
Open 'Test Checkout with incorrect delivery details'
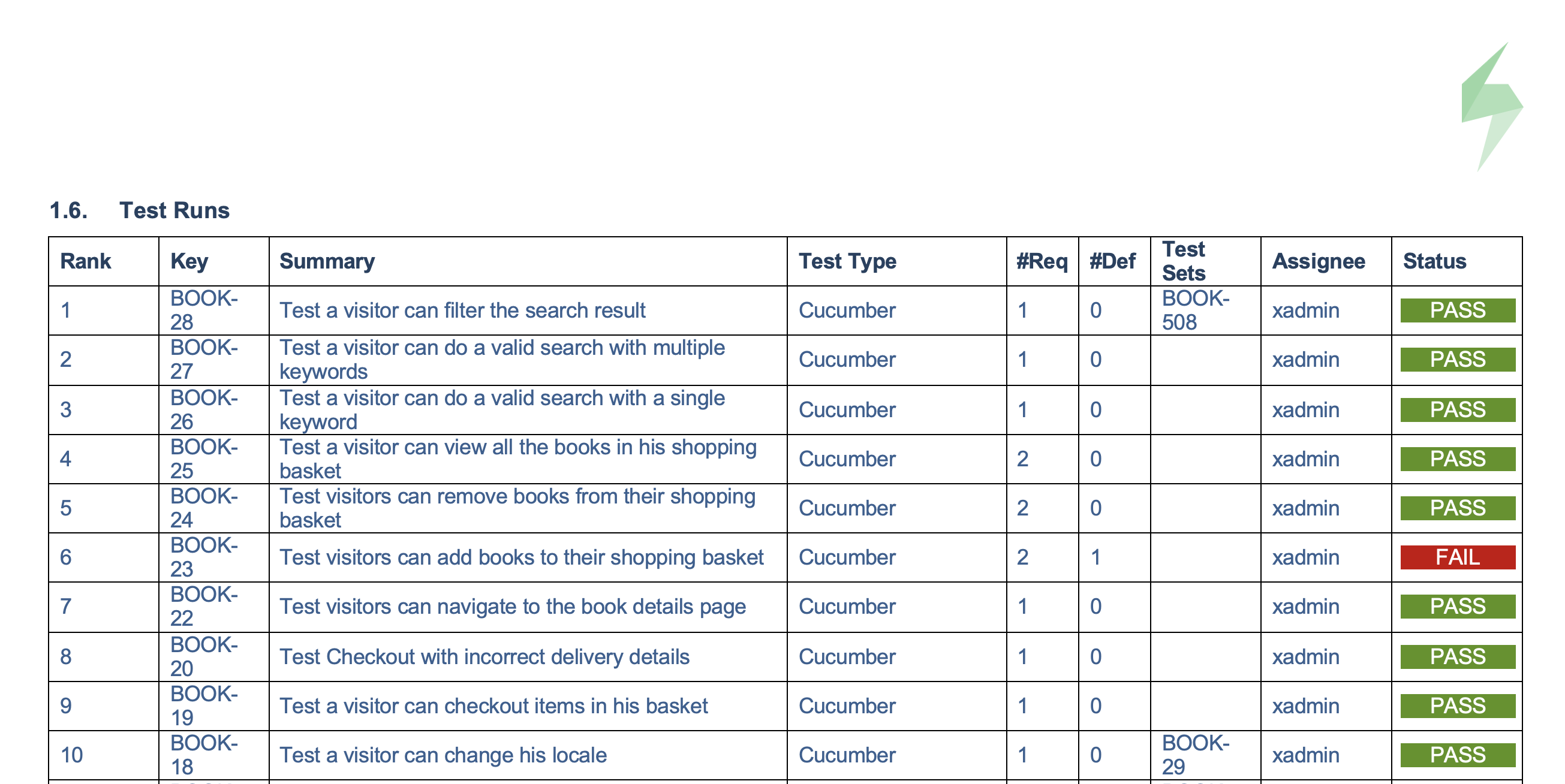click(x=484, y=656)
